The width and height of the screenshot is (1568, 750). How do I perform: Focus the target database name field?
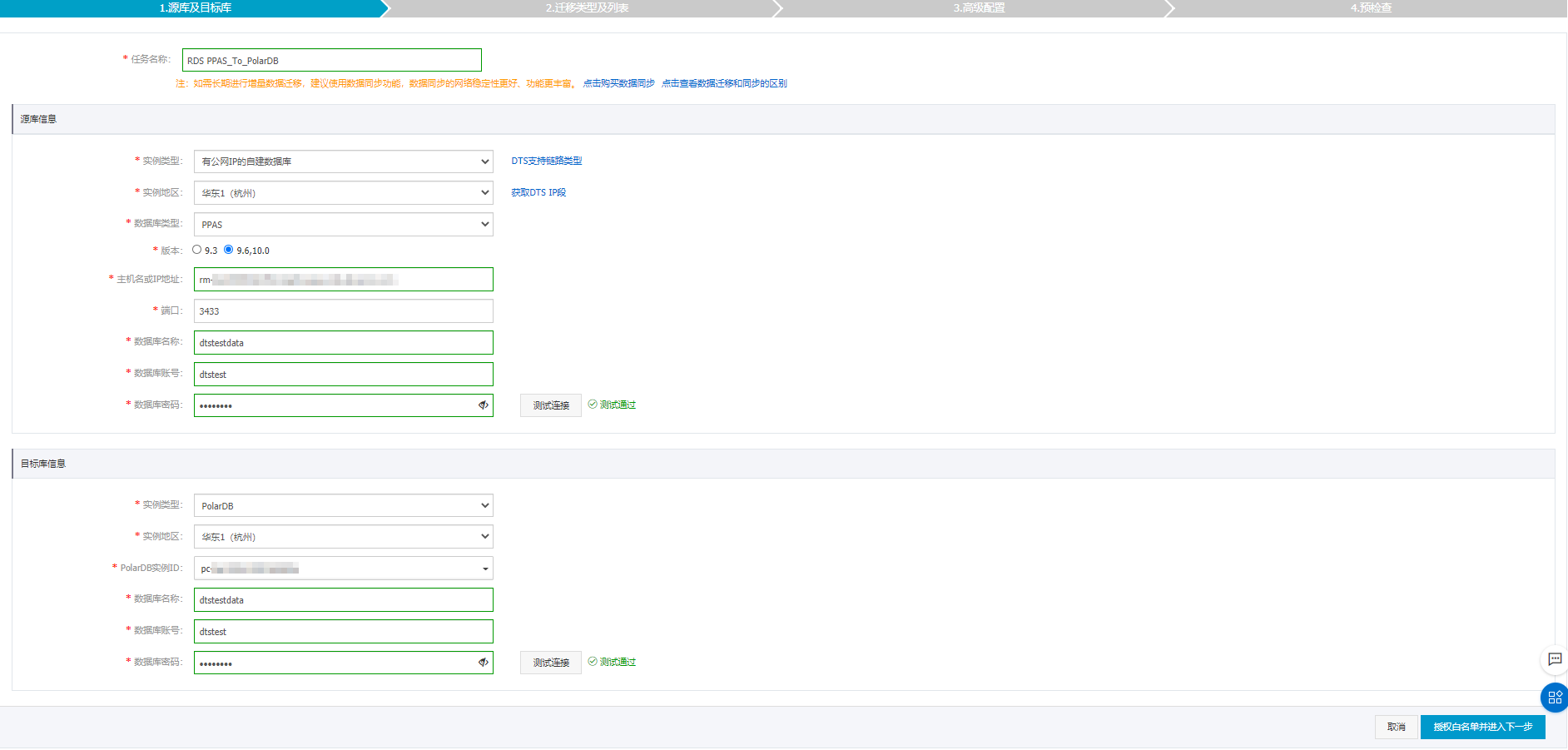coord(344,600)
